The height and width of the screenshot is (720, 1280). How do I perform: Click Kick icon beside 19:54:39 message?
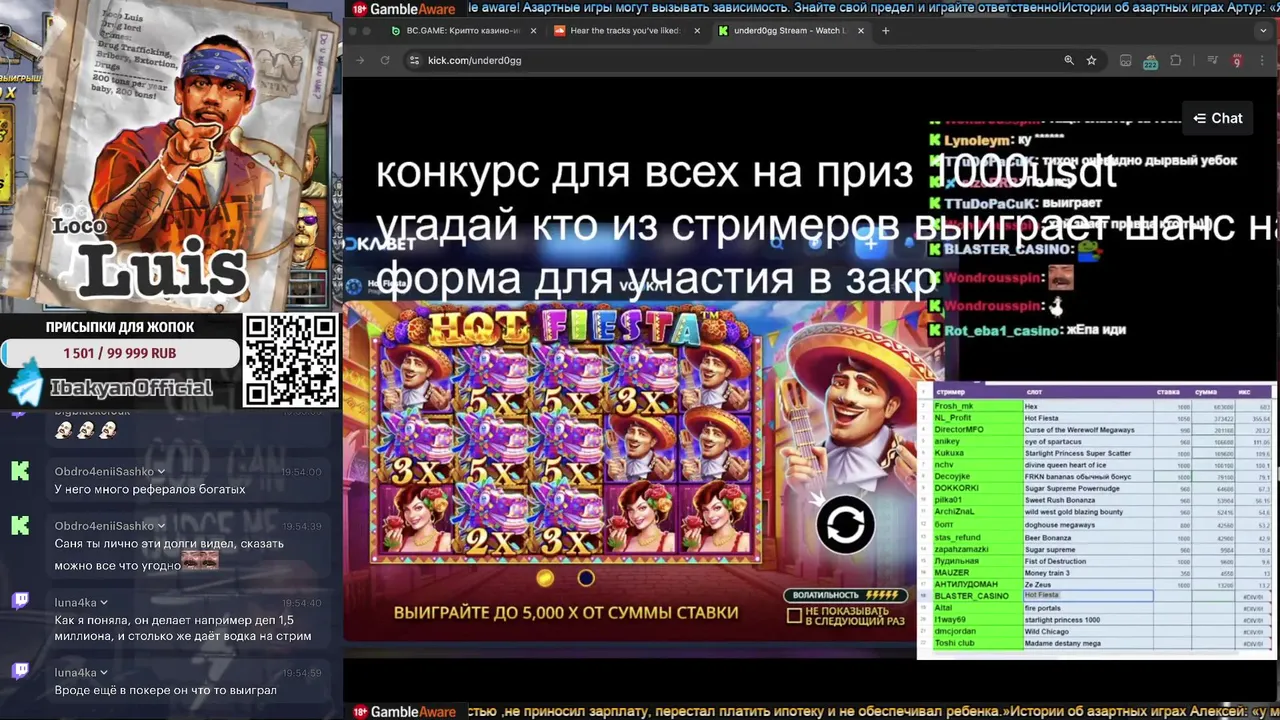[20, 526]
